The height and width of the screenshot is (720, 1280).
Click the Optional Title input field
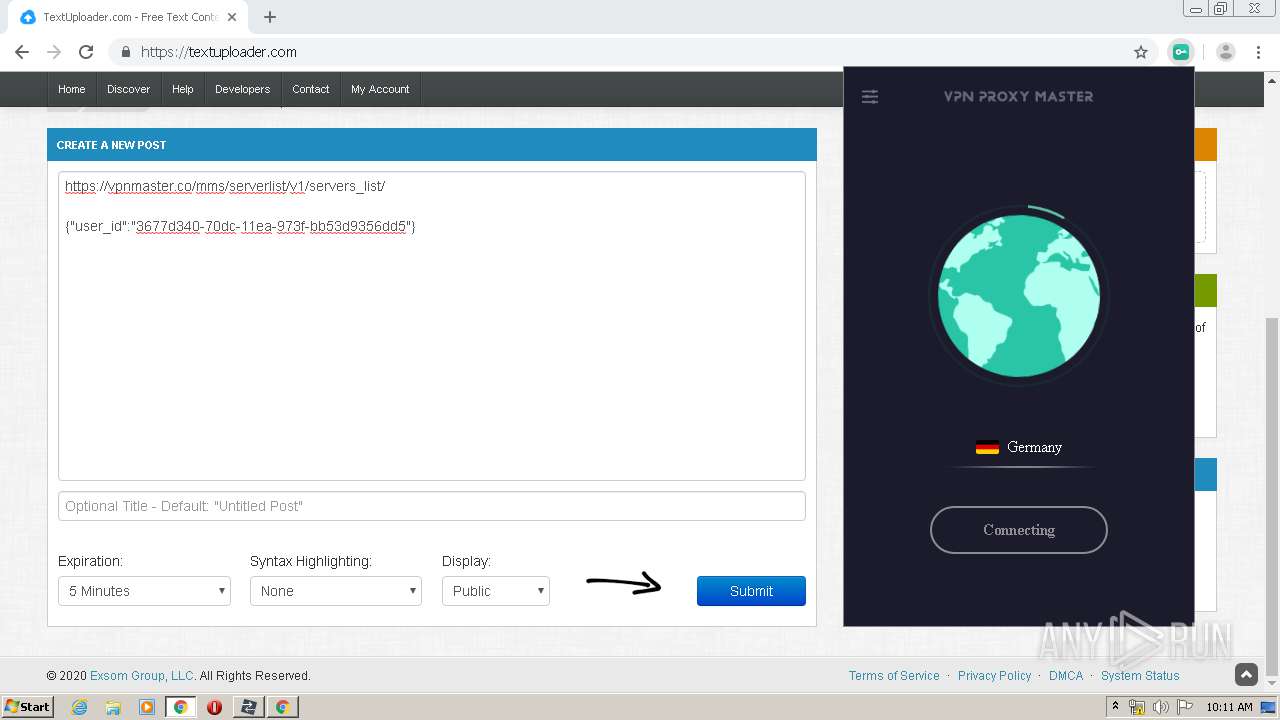click(432, 506)
